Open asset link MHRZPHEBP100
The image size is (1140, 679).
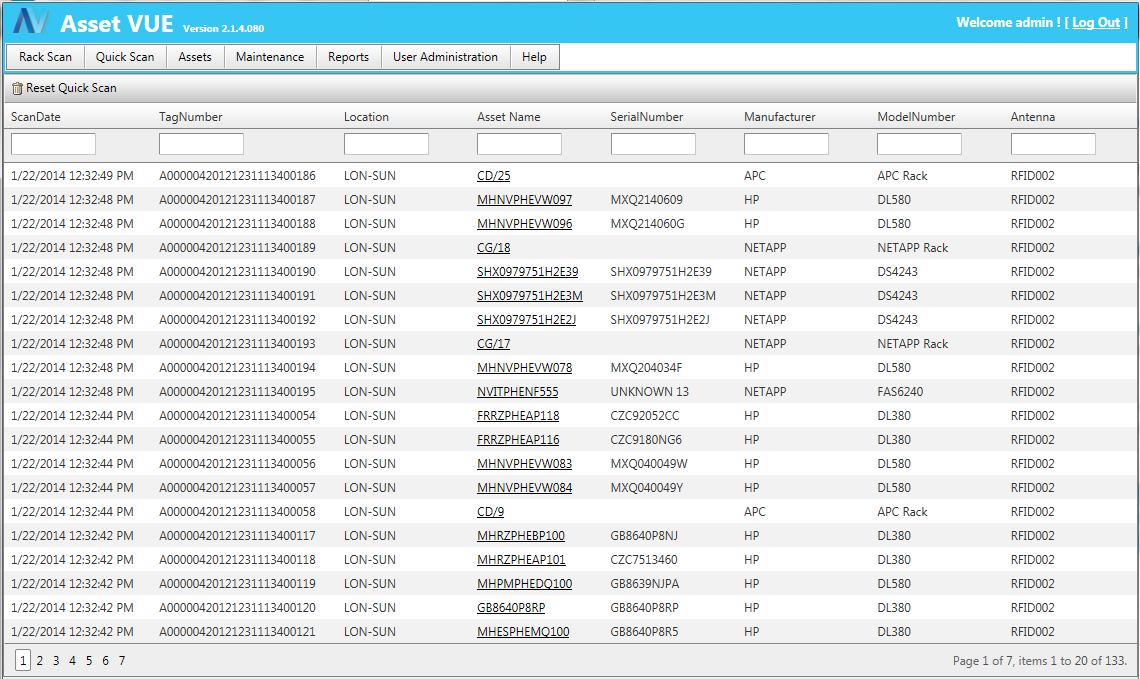pyautogui.click(x=521, y=536)
